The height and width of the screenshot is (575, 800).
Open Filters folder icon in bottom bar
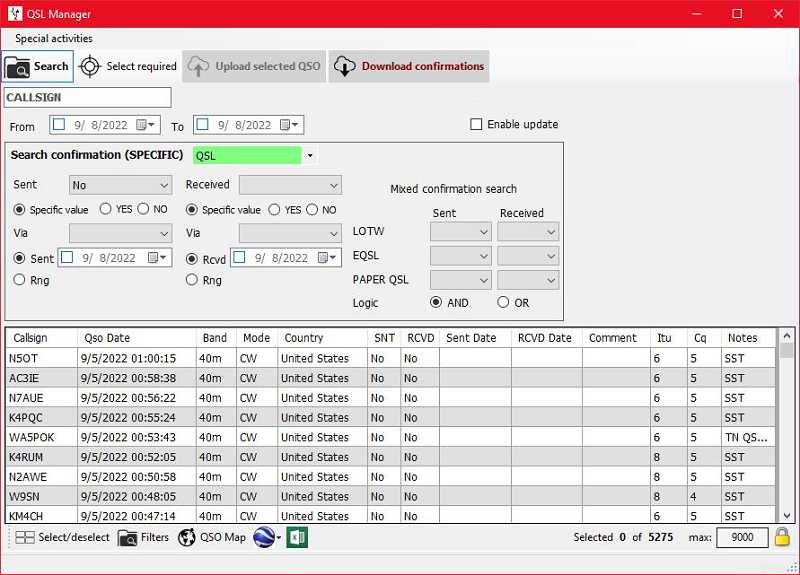(x=127, y=538)
